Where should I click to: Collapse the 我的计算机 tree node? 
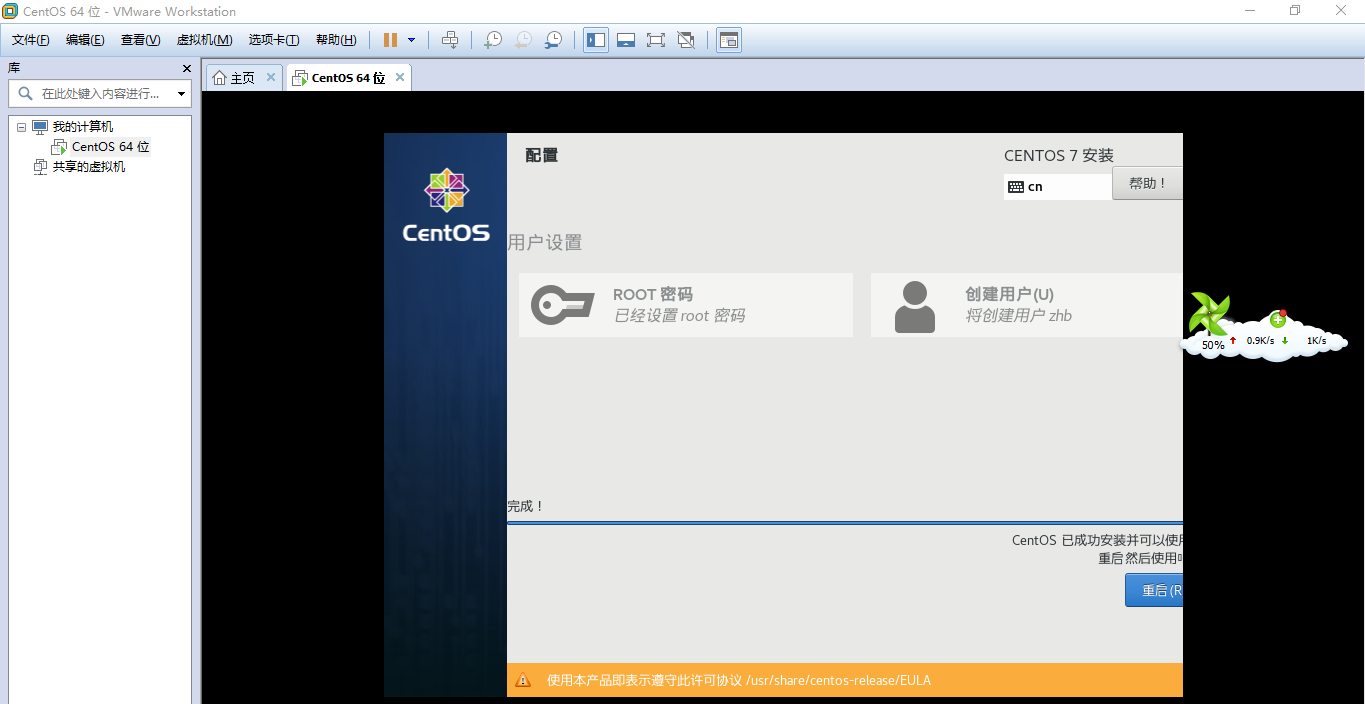click(21, 127)
